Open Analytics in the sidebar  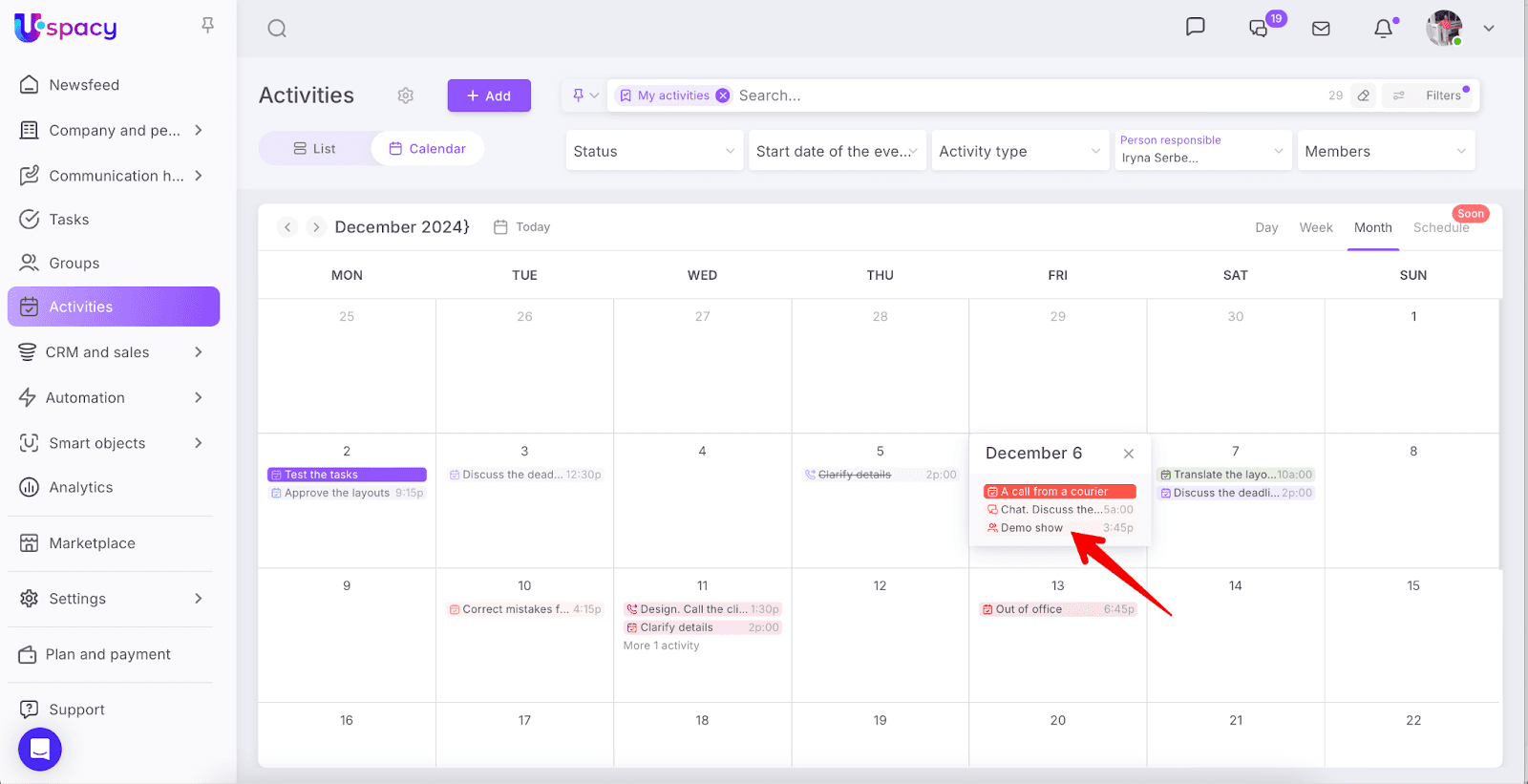[81, 487]
